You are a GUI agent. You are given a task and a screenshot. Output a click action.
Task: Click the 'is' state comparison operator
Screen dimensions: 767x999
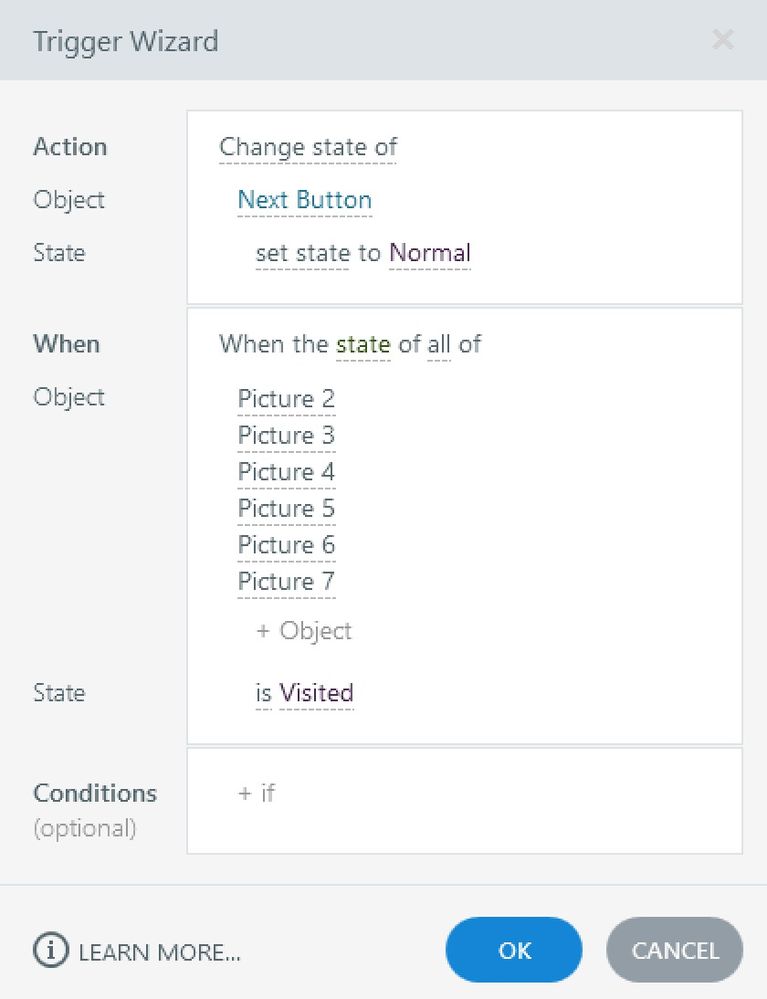click(263, 693)
